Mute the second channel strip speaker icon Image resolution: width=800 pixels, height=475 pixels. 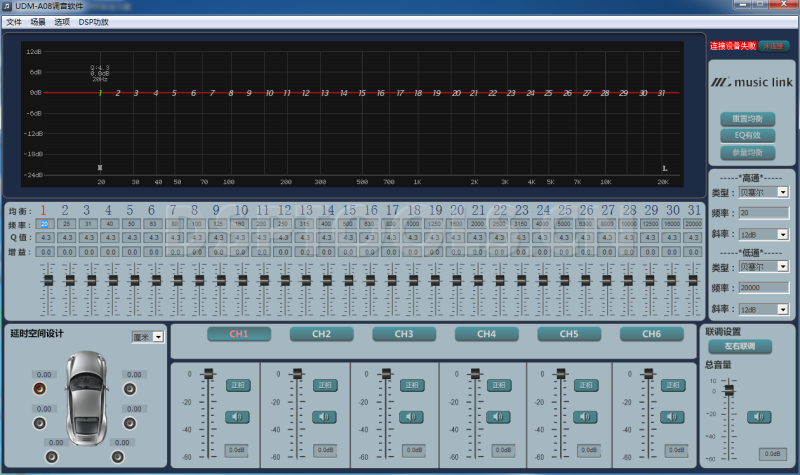tap(324, 417)
